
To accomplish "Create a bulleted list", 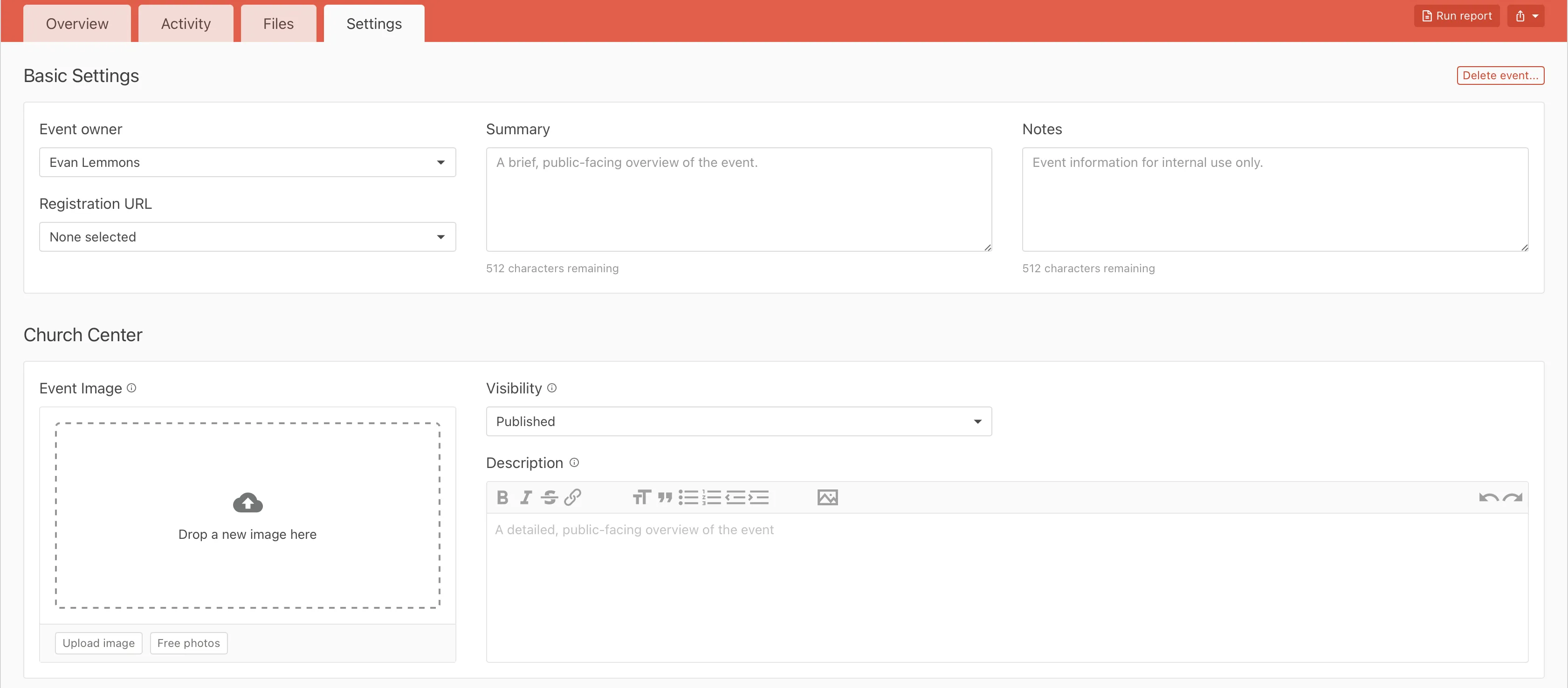I will [688, 497].
